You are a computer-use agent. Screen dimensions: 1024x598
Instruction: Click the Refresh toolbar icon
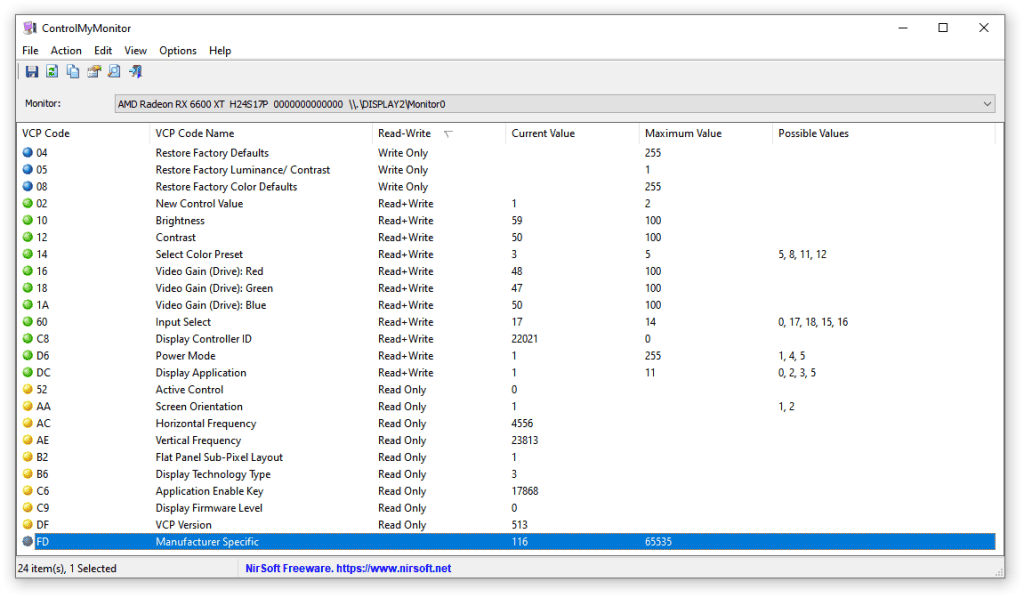52,72
